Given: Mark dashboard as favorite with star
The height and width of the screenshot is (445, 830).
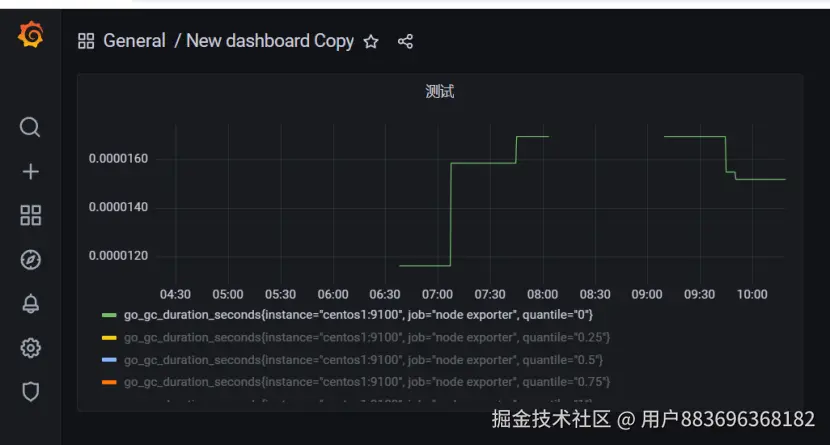Looking at the screenshot, I should [x=371, y=41].
